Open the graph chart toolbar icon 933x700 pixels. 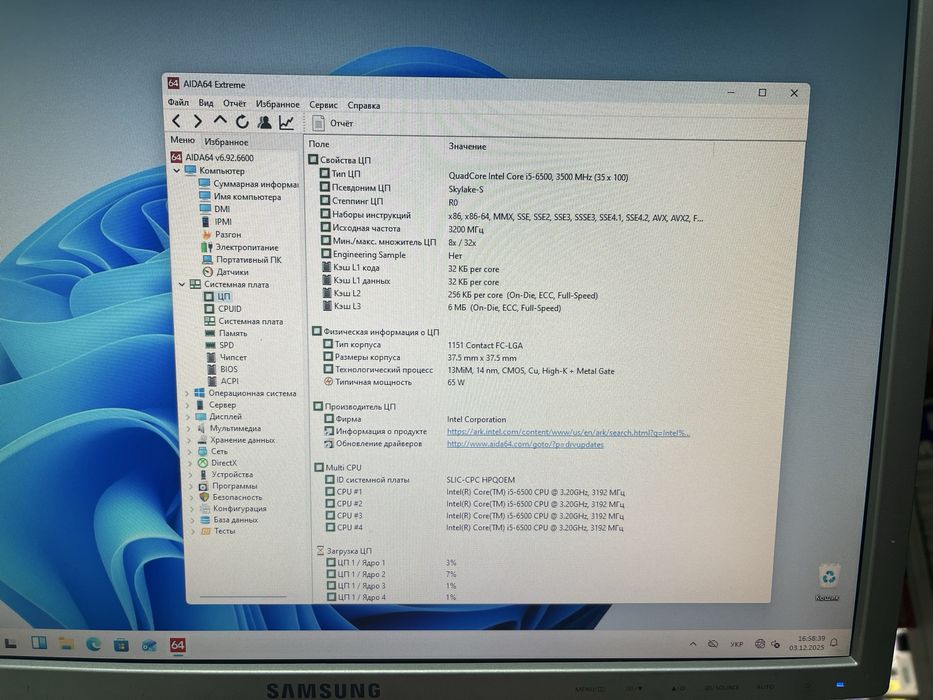pos(286,123)
